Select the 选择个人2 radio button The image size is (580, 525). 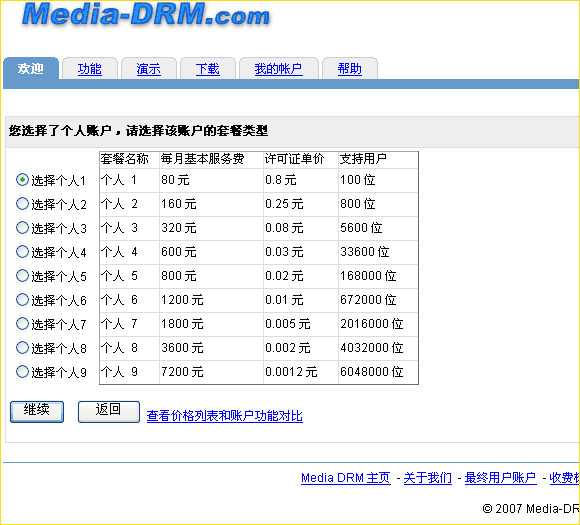22,203
